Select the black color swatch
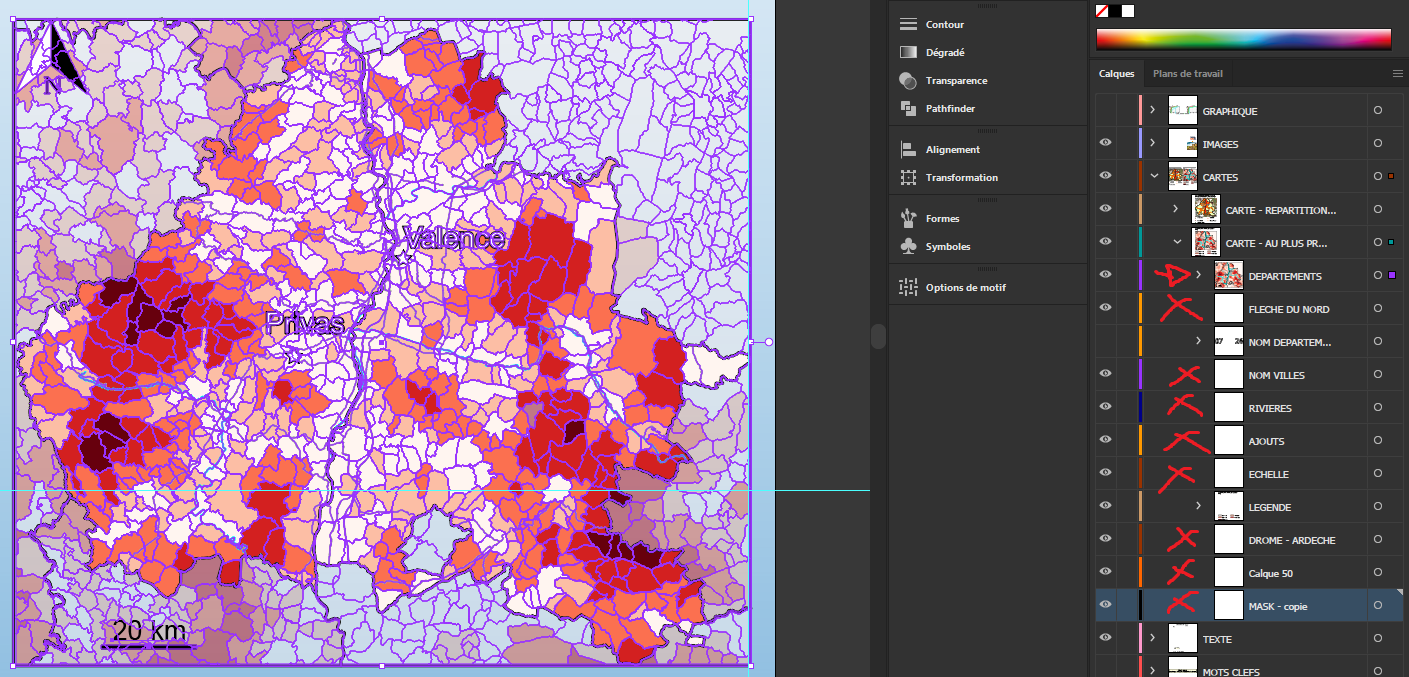The image size is (1409, 677). pos(1115,11)
